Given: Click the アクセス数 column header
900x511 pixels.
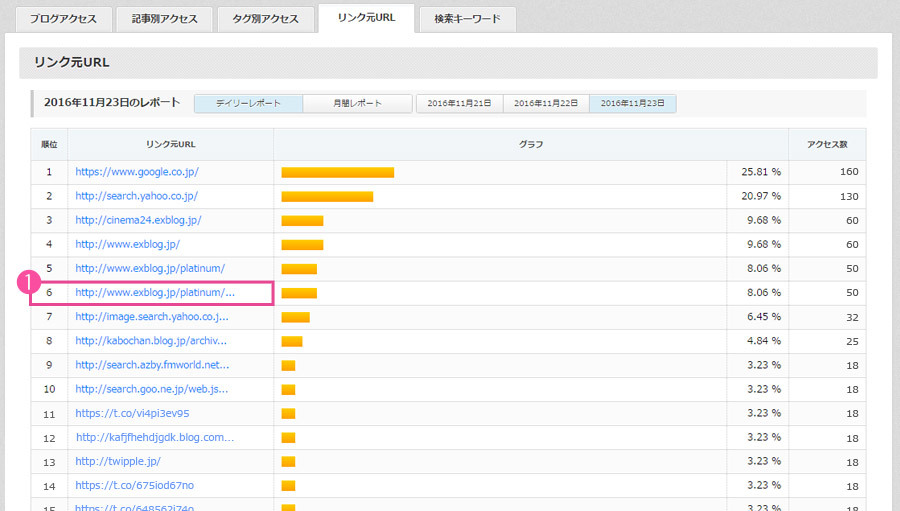Looking at the screenshot, I should (x=827, y=144).
